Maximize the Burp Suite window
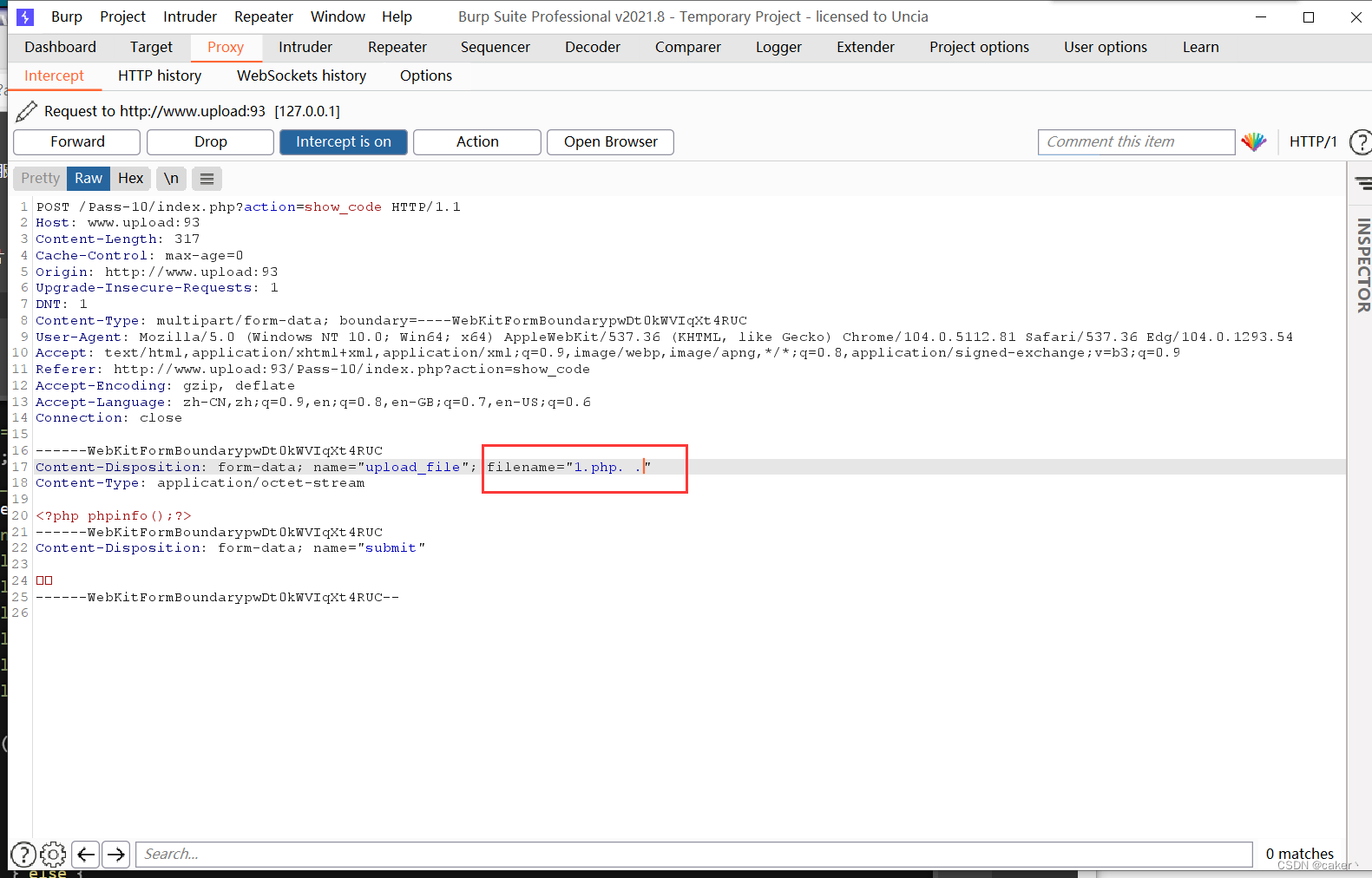 (1309, 16)
